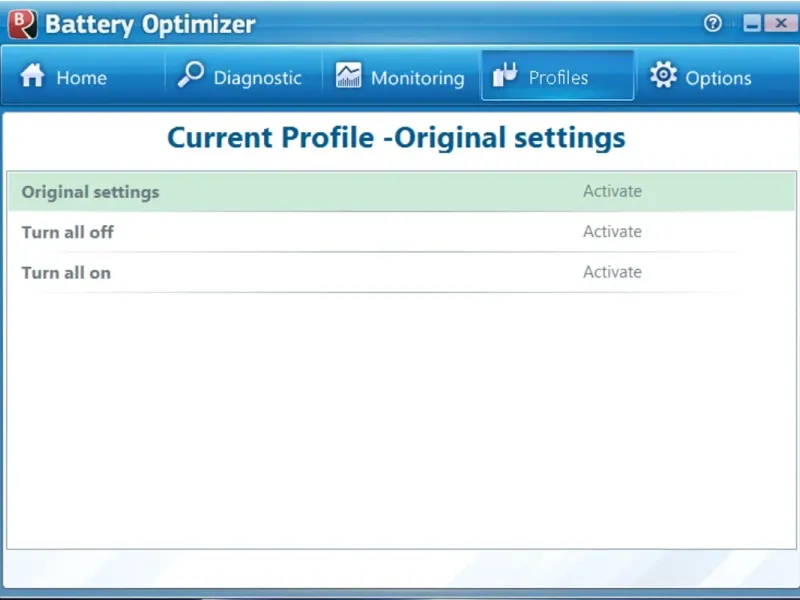The height and width of the screenshot is (600, 800).
Task: Click the Monitoring chart icon
Action: pos(348,75)
